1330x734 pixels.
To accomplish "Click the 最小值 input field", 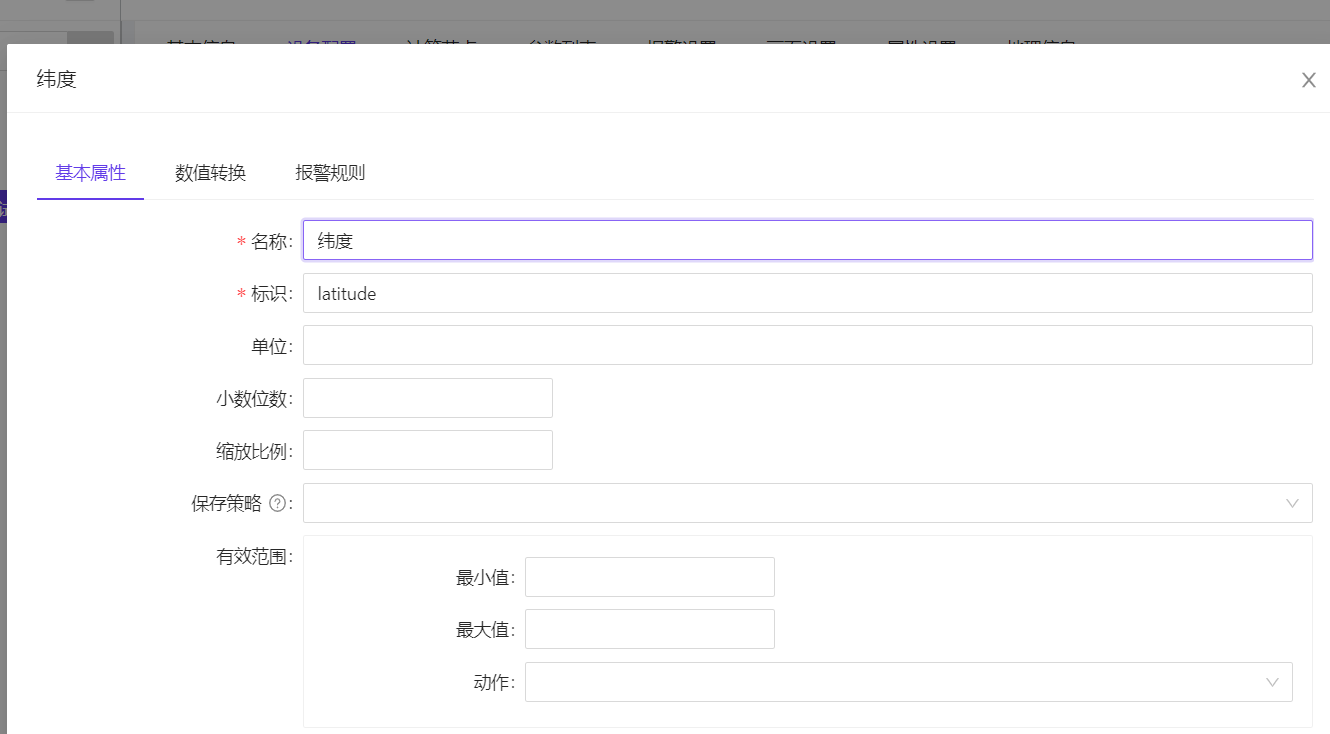I will click(649, 577).
